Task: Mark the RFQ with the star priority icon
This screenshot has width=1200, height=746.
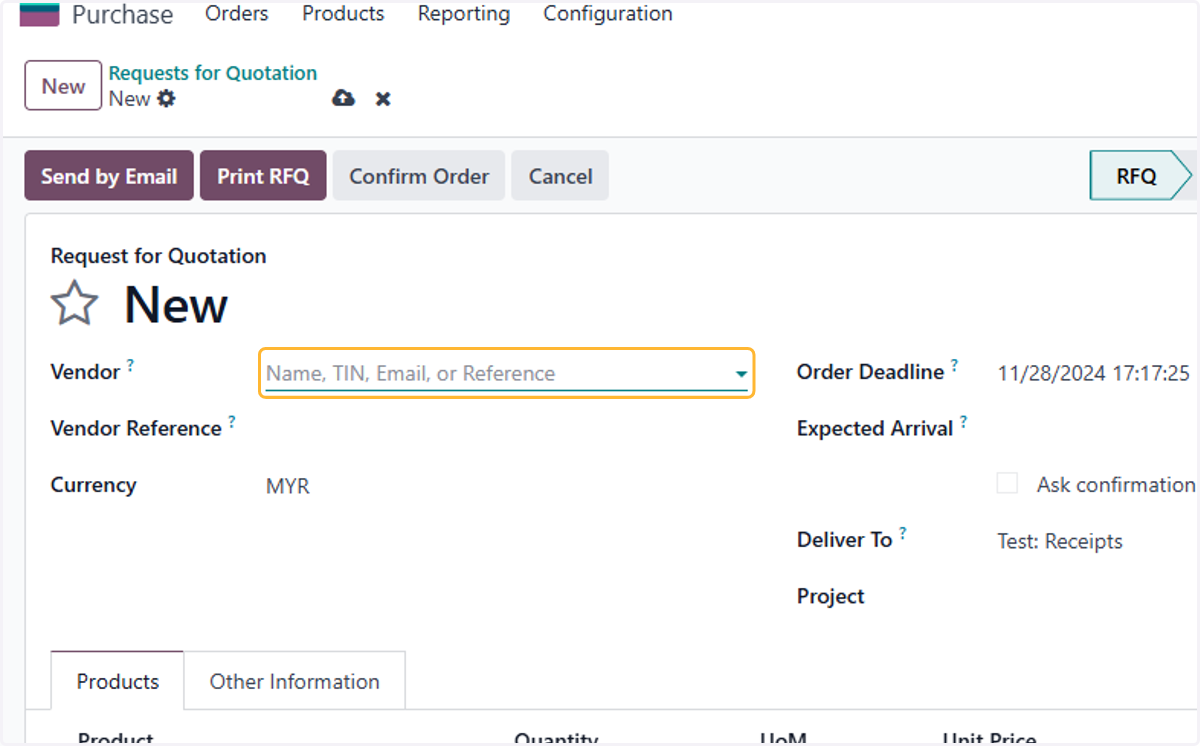Action: pos(75,303)
